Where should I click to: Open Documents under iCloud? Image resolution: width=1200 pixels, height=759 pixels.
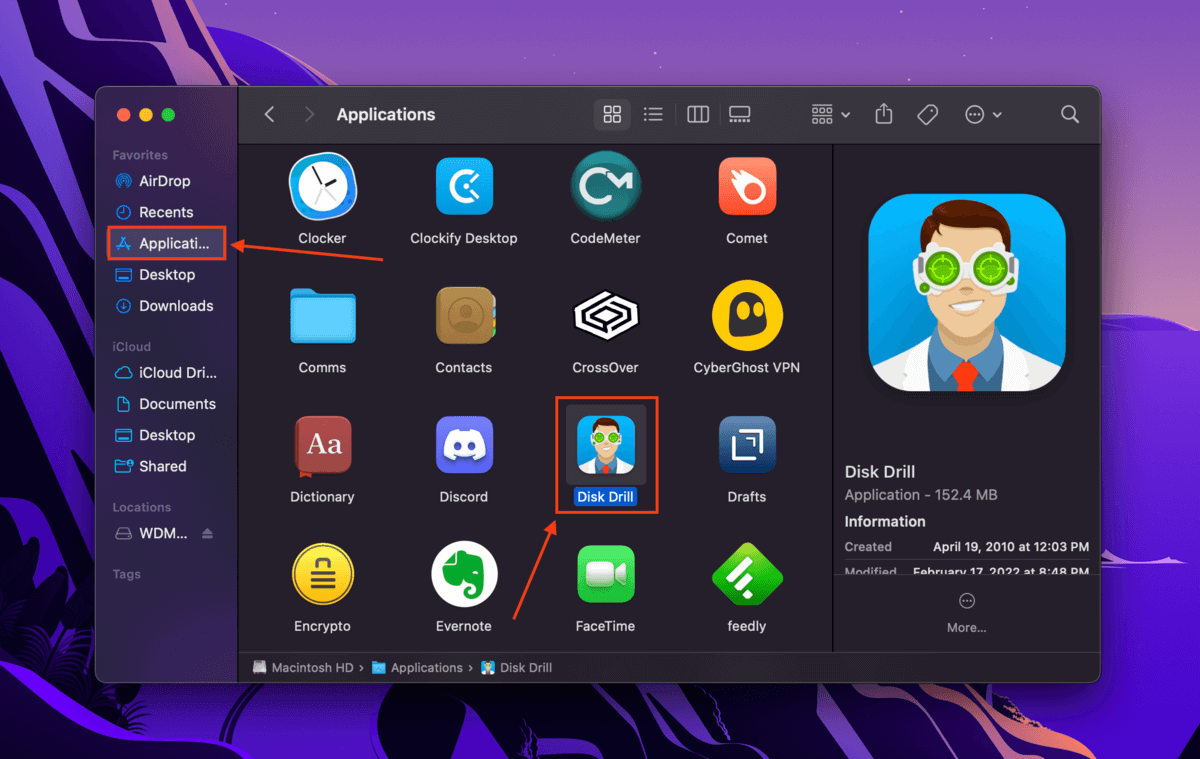(x=166, y=404)
